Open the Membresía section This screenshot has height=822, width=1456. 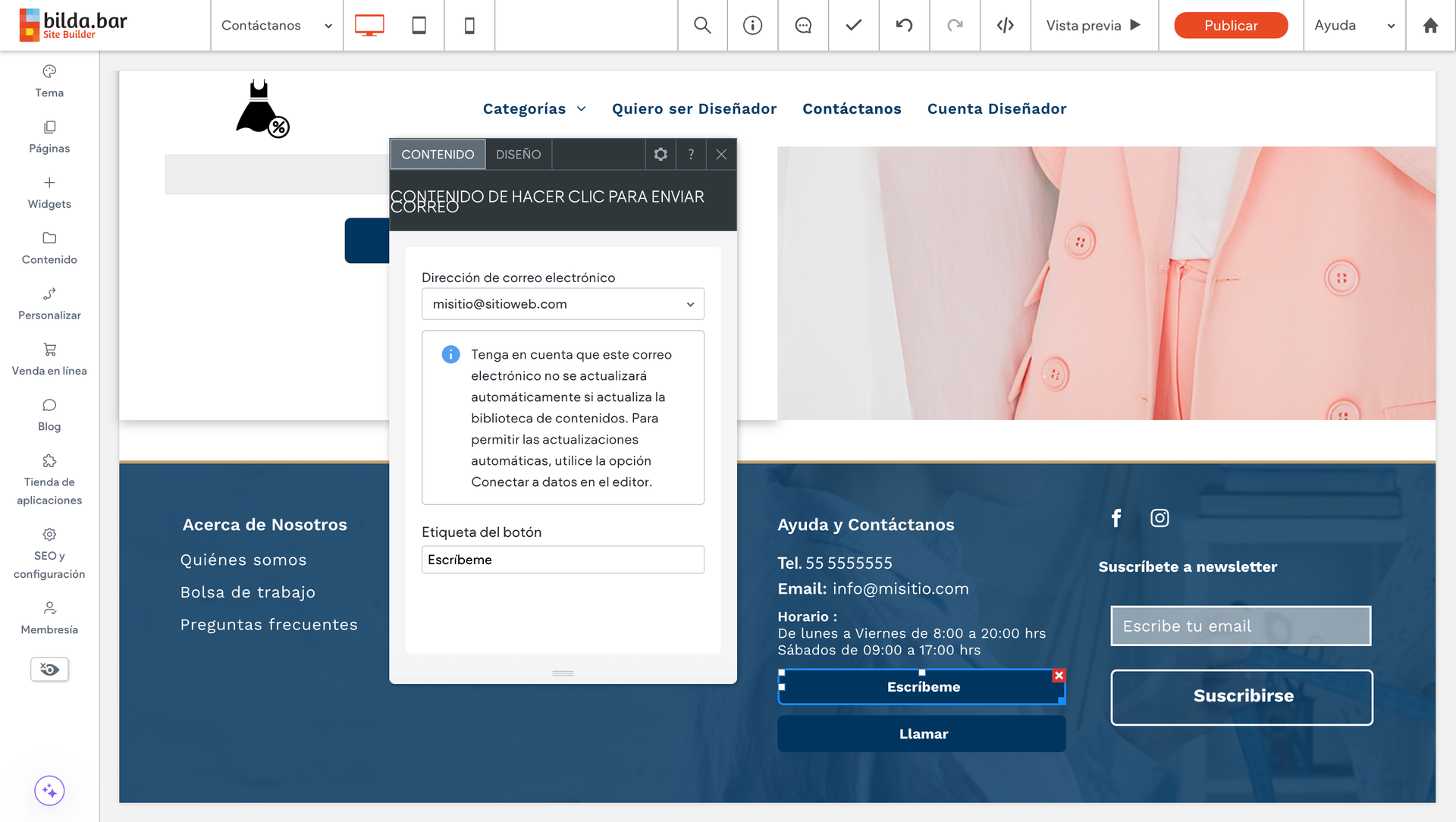pos(49,618)
